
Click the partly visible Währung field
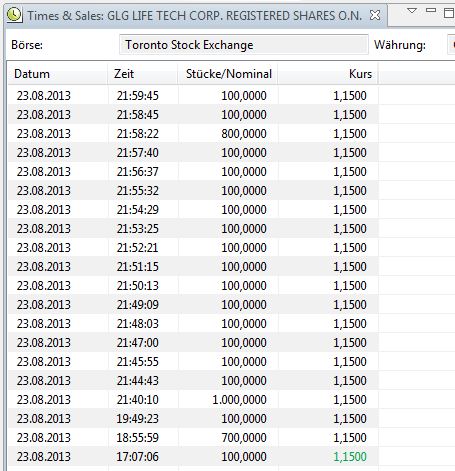(451, 45)
